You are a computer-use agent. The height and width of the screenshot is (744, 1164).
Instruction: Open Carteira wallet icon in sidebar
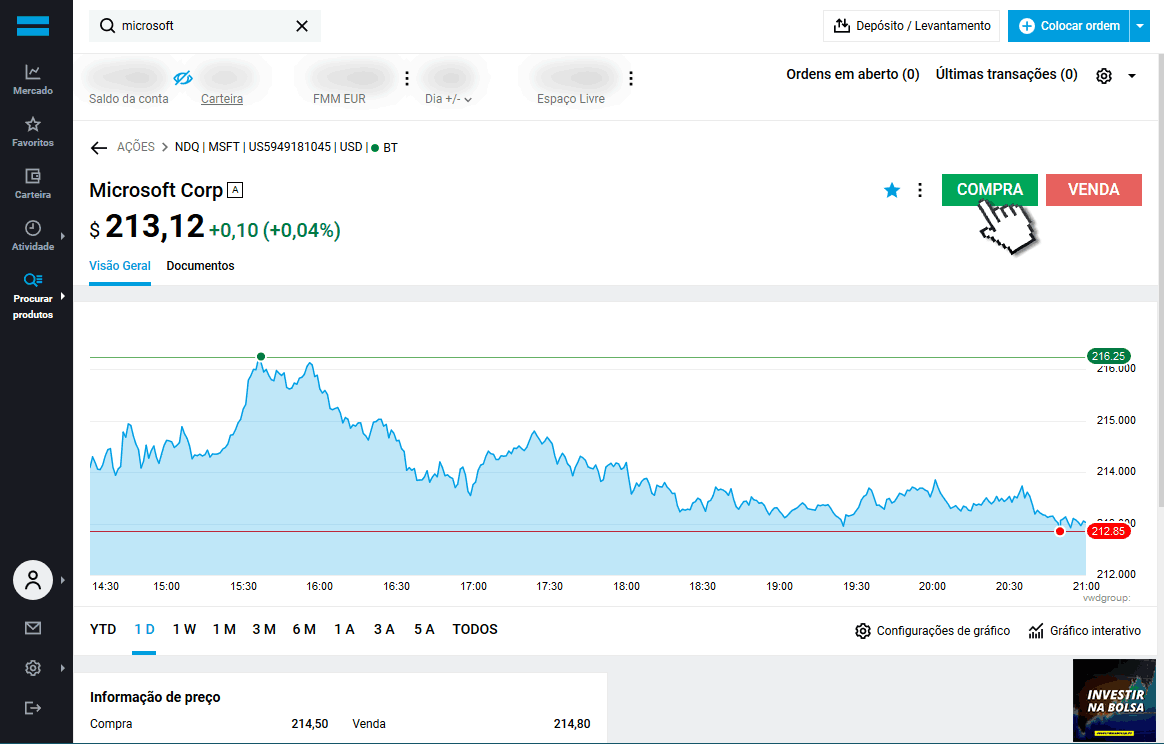click(33, 183)
